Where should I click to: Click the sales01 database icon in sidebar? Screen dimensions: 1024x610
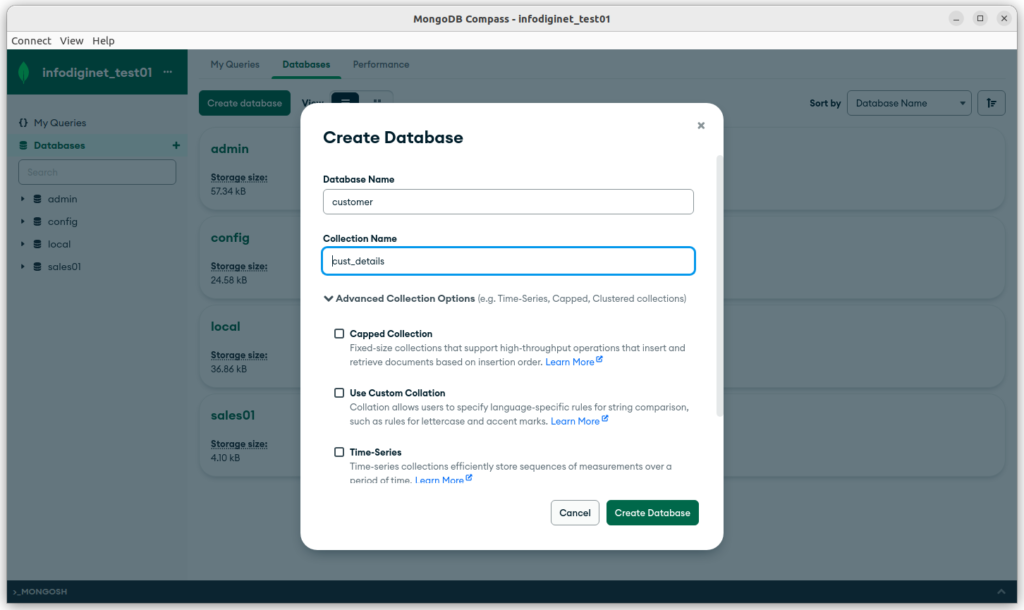coord(37,266)
